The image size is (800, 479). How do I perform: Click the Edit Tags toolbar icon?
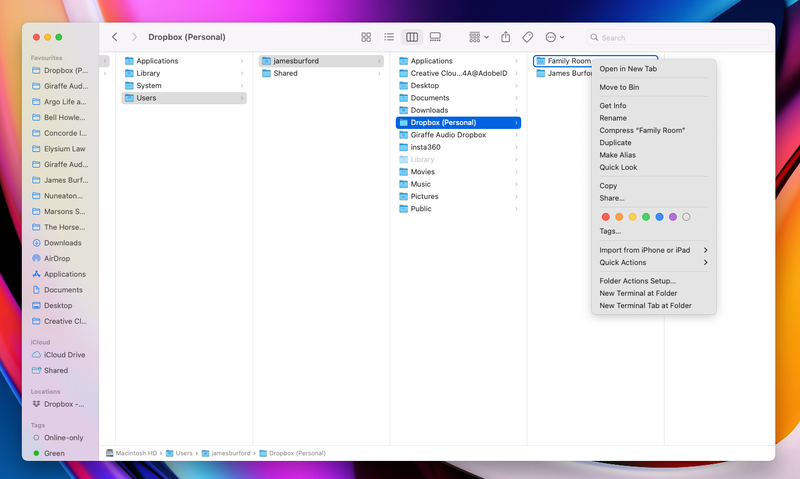[528, 37]
